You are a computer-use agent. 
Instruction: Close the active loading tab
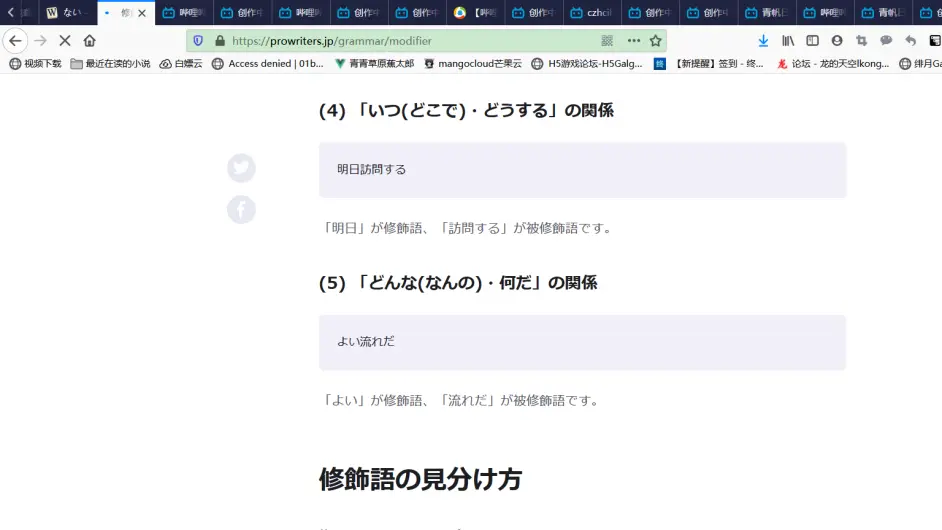[x=142, y=13]
